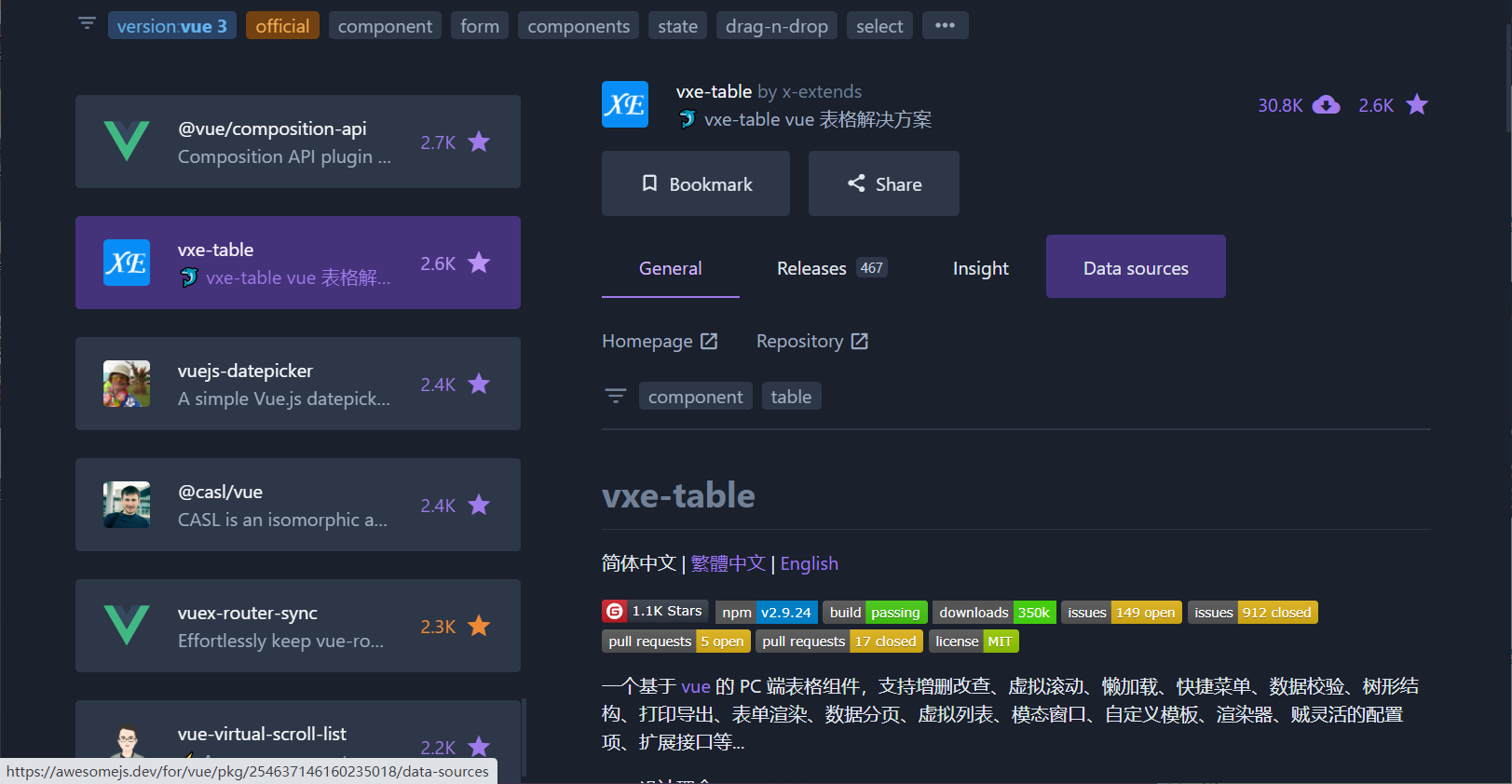
Task: Click the orange star on vuex-router-sync card
Action: point(479,626)
